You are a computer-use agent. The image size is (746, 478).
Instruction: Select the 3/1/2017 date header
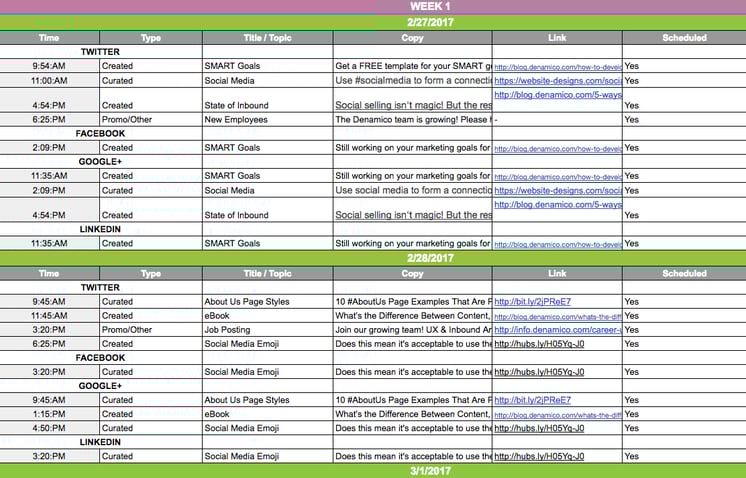pyautogui.click(x=373, y=471)
